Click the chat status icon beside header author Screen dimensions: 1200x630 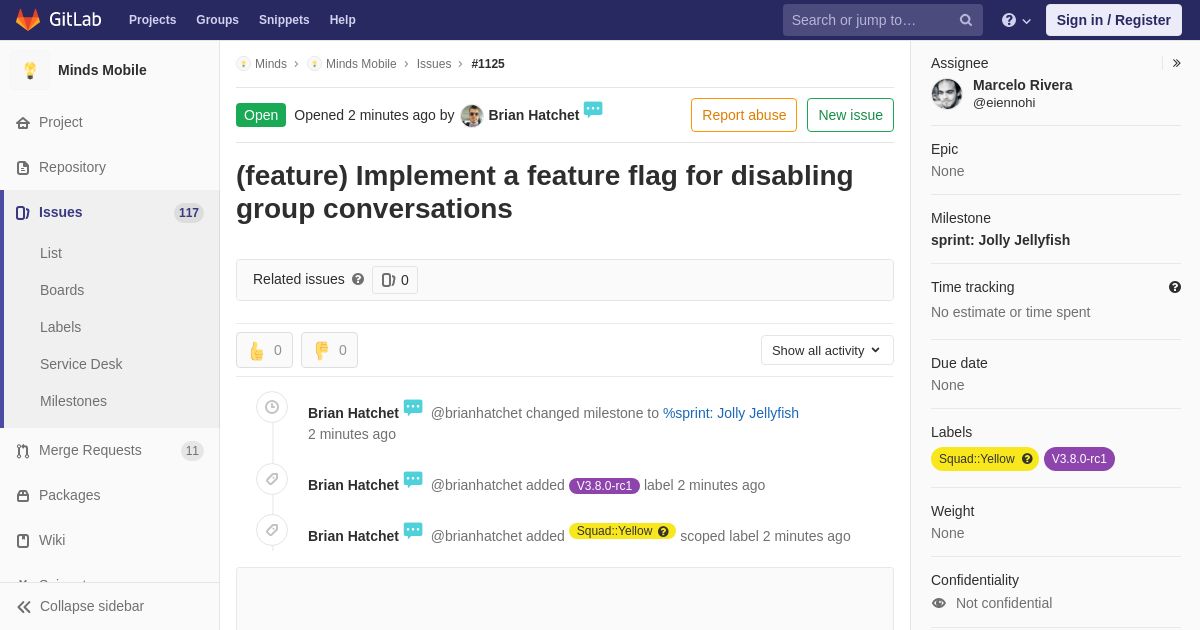[x=593, y=109]
